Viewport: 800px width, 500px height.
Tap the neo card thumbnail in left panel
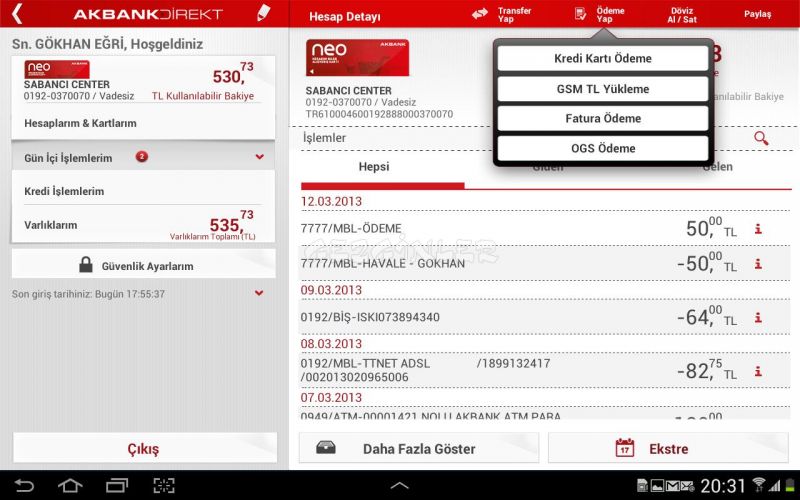pyautogui.click(x=57, y=69)
